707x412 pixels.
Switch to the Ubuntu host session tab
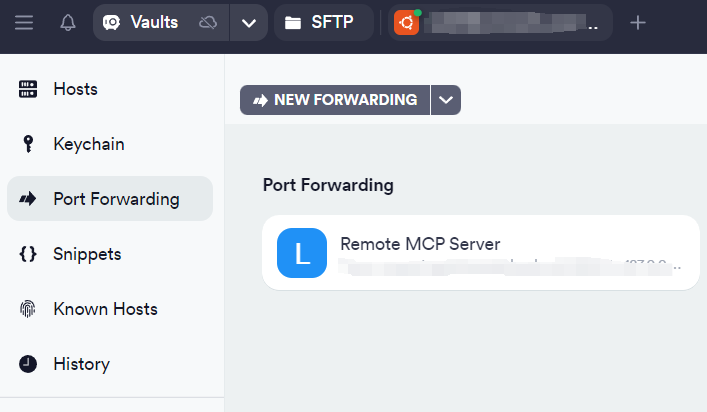click(500, 23)
